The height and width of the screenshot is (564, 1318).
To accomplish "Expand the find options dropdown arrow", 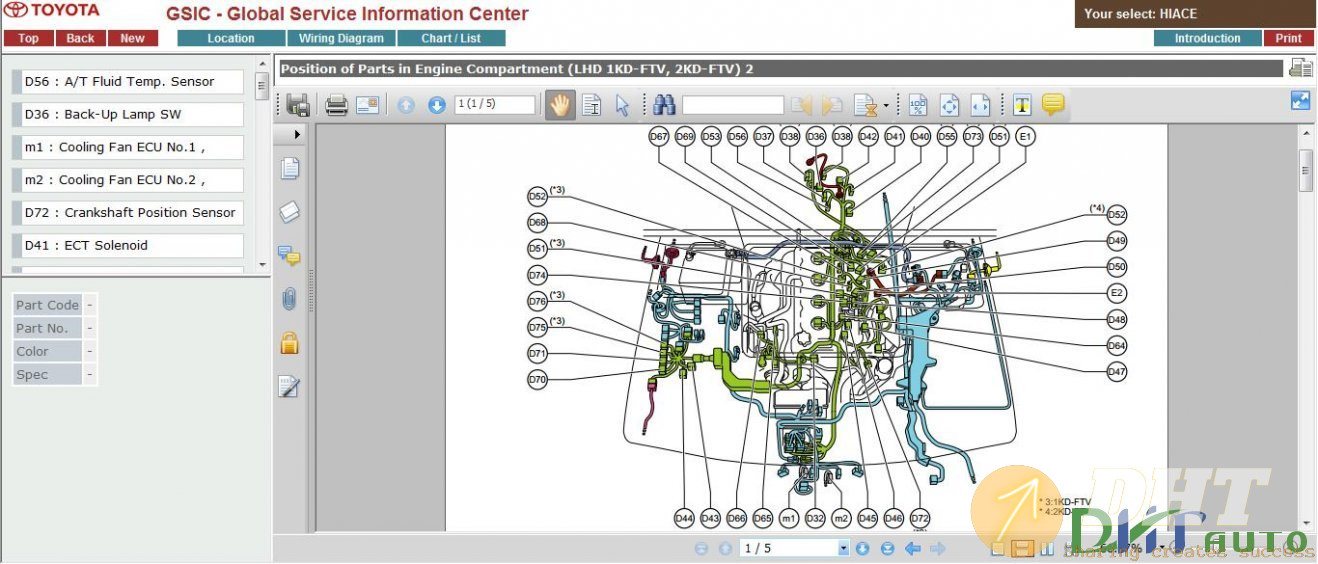I will point(886,106).
